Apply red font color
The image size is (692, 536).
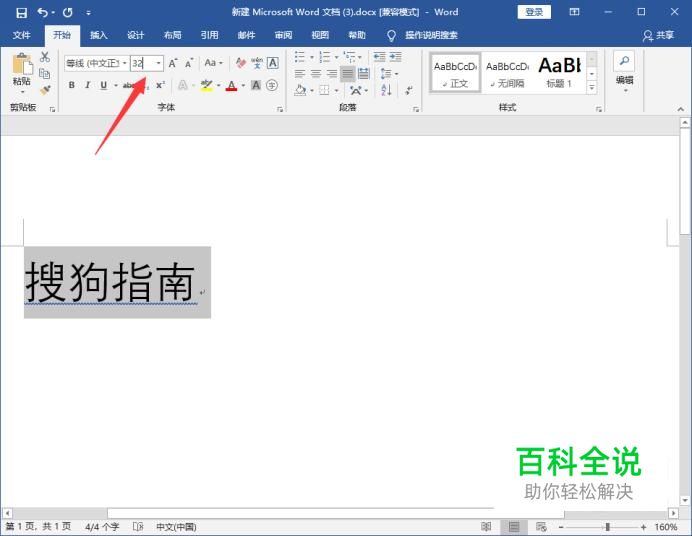coord(231,85)
